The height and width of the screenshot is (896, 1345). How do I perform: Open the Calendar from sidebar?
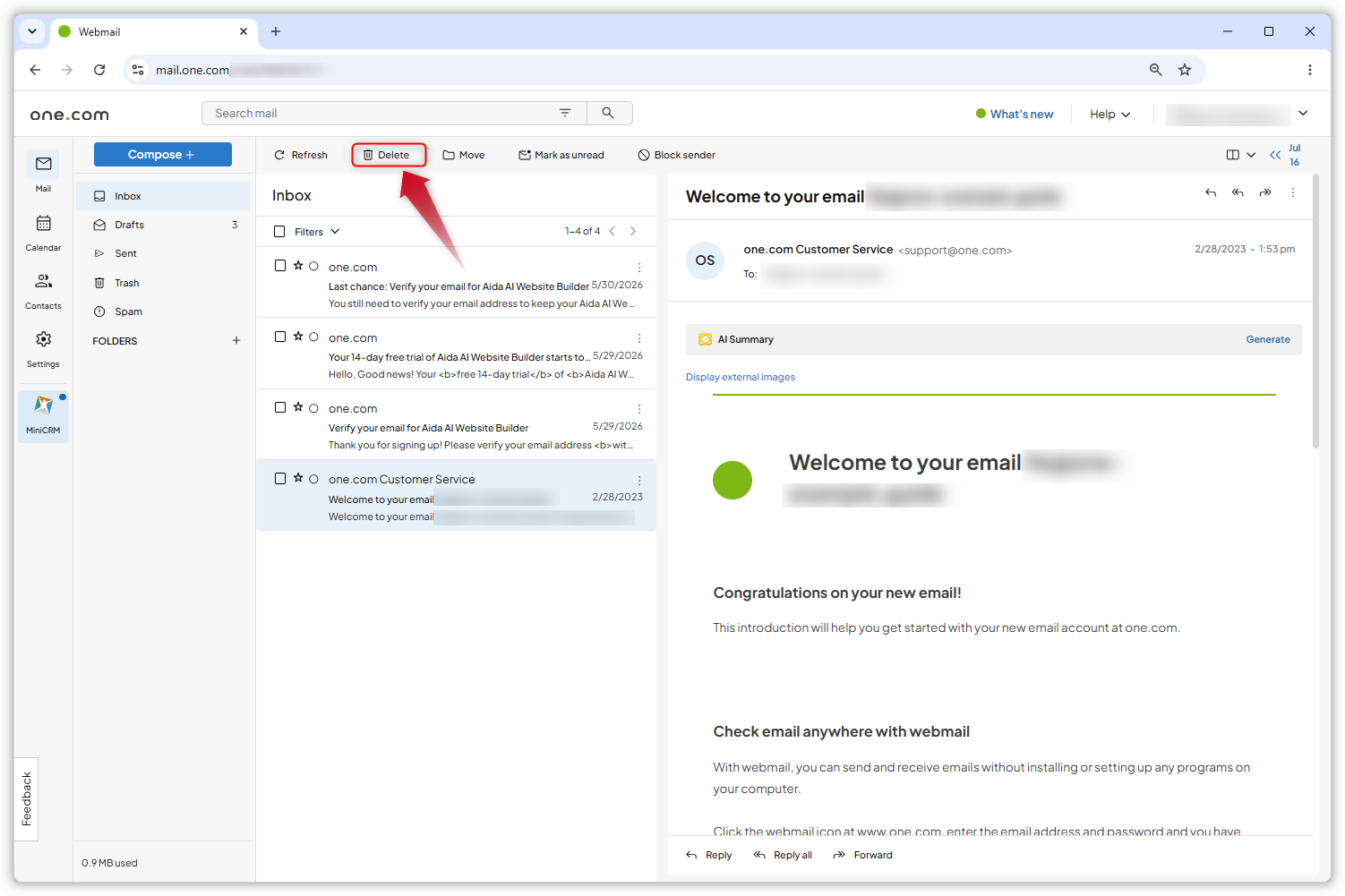coord(43,231)
